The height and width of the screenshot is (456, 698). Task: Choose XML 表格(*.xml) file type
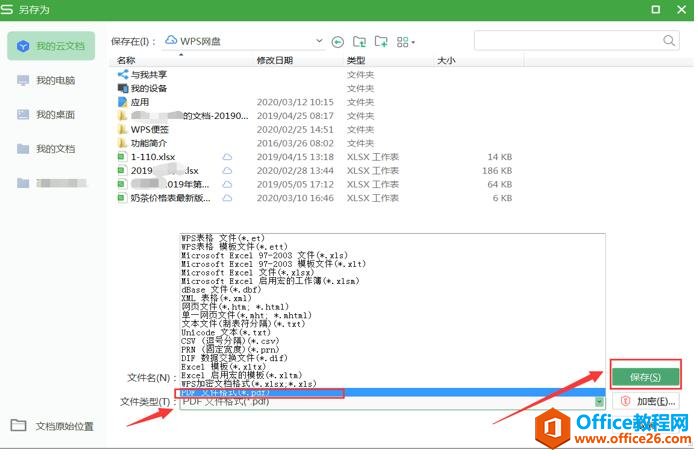216,298
